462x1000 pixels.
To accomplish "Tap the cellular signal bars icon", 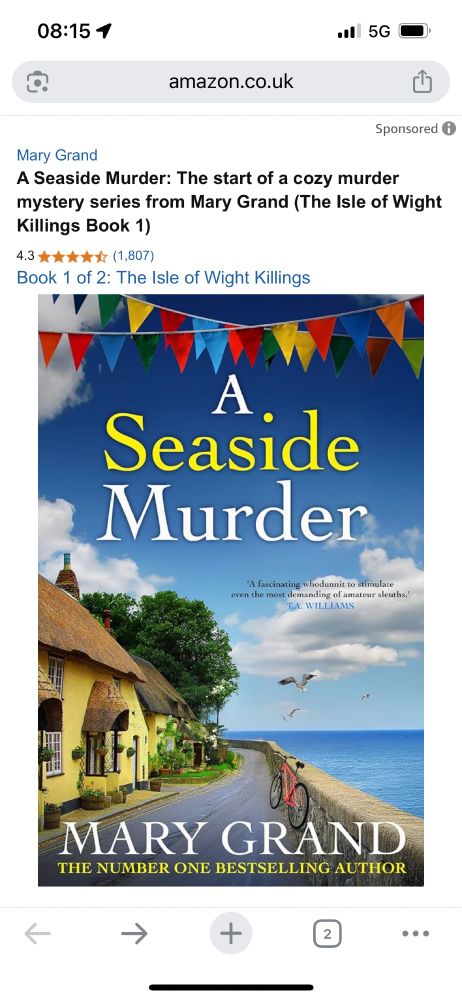I will tap(349, 31).
